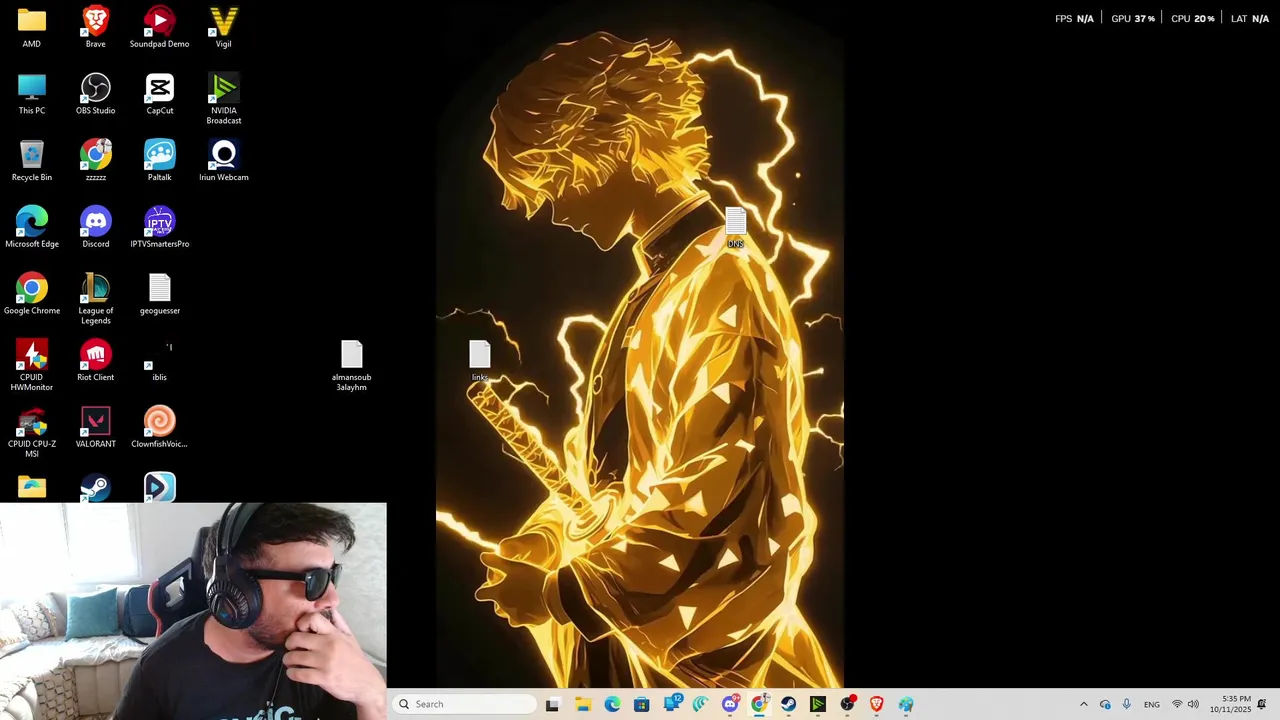Viewport: 1280px width, 720px height.
Task: Open Iriun Webcam shortcut
Action: (x=224, y=162)
